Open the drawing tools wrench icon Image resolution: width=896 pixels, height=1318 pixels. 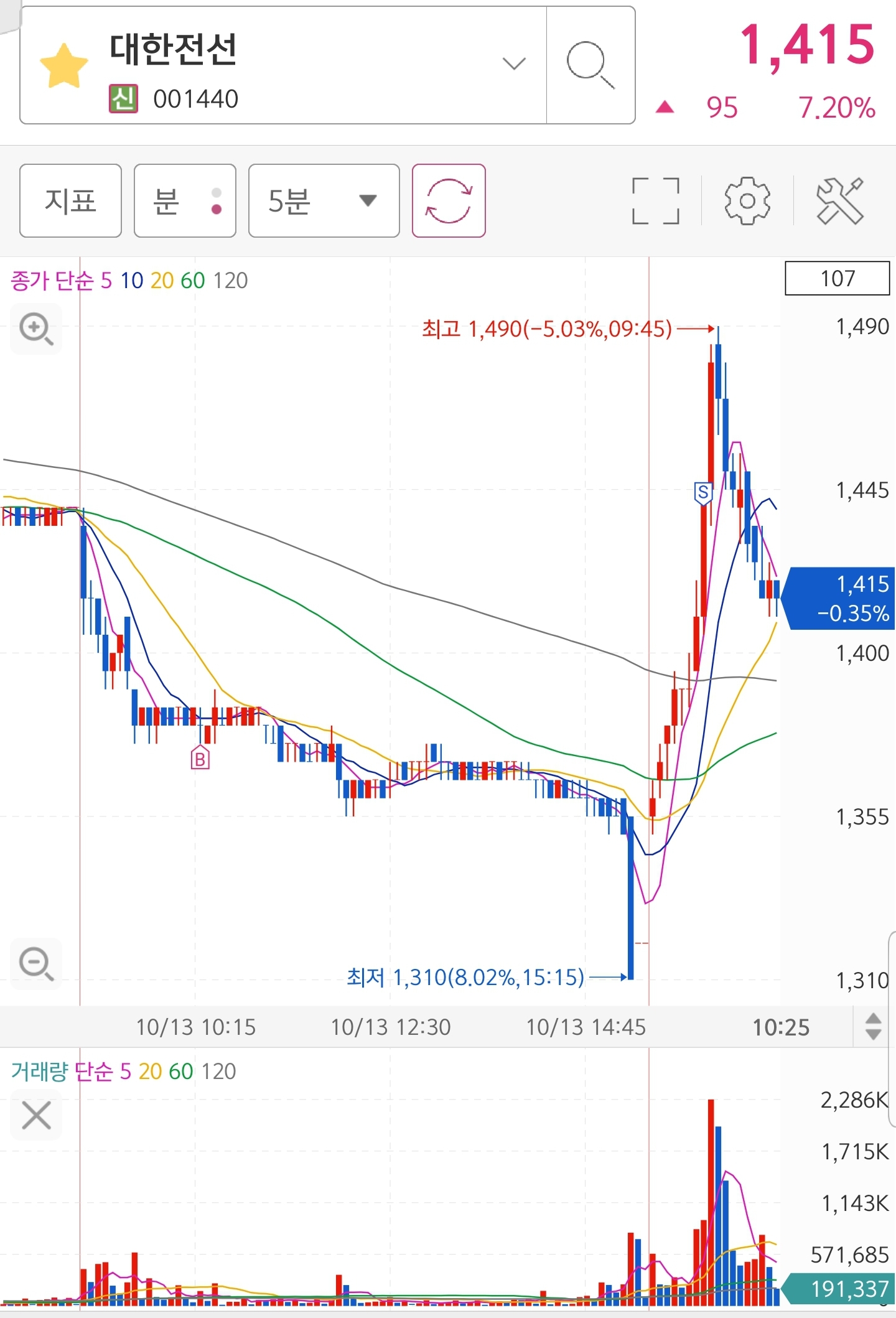click(840, 201)
